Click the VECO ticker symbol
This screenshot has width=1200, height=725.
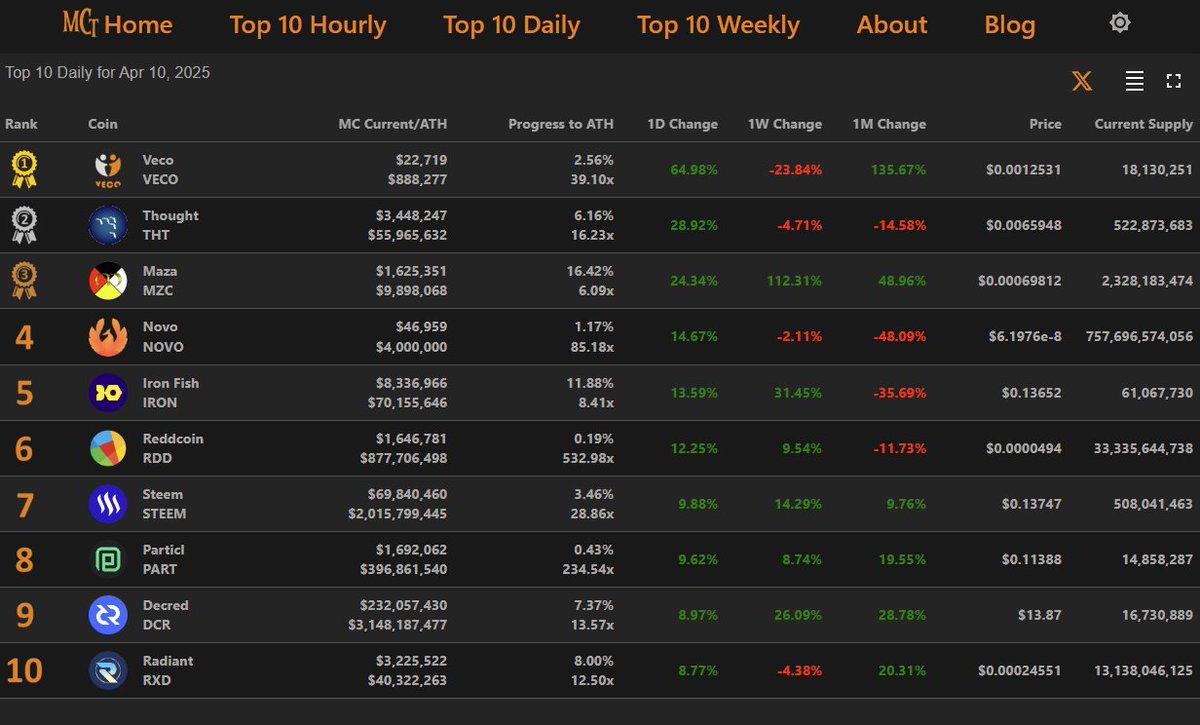(x=160, y=180)
